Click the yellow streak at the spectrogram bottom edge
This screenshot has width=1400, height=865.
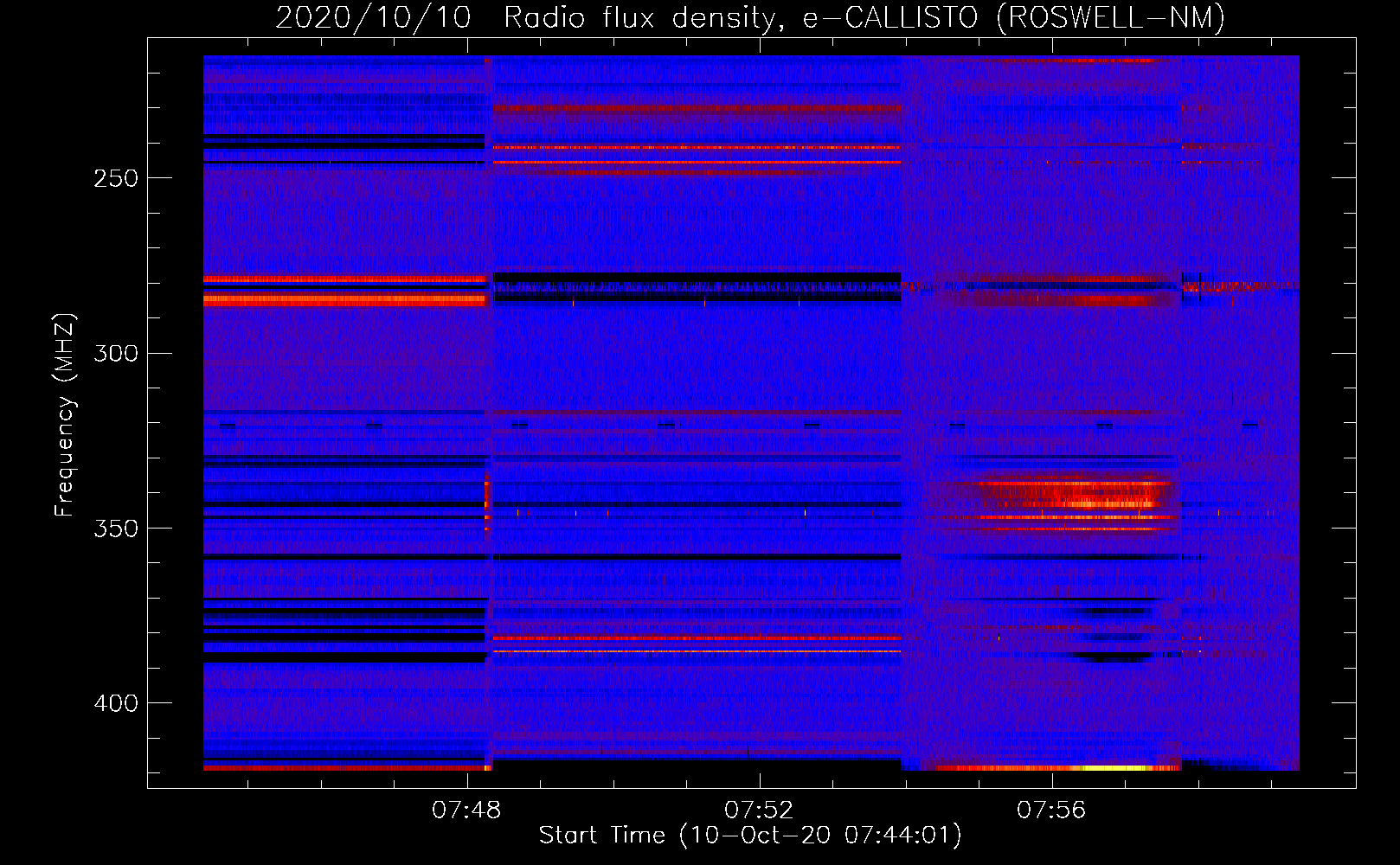pos(1116,767)
